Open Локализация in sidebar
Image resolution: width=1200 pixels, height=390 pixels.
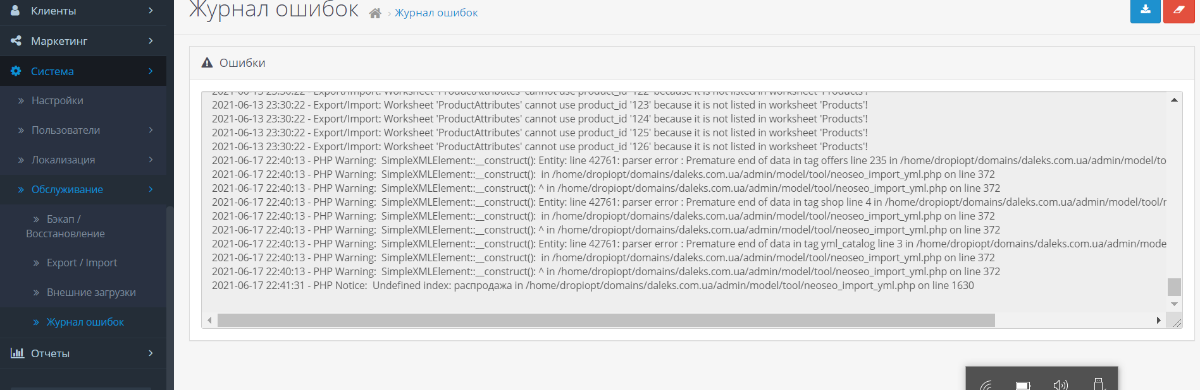(63, 160)
